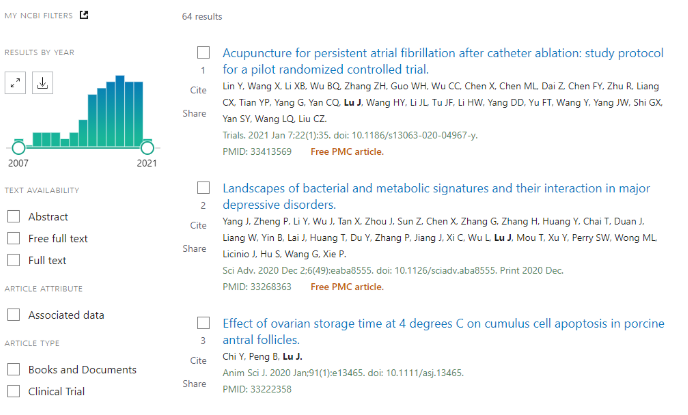Tick the checkbox for result 2
Viewport: 688px width, 415px height.
coord(203,188)
